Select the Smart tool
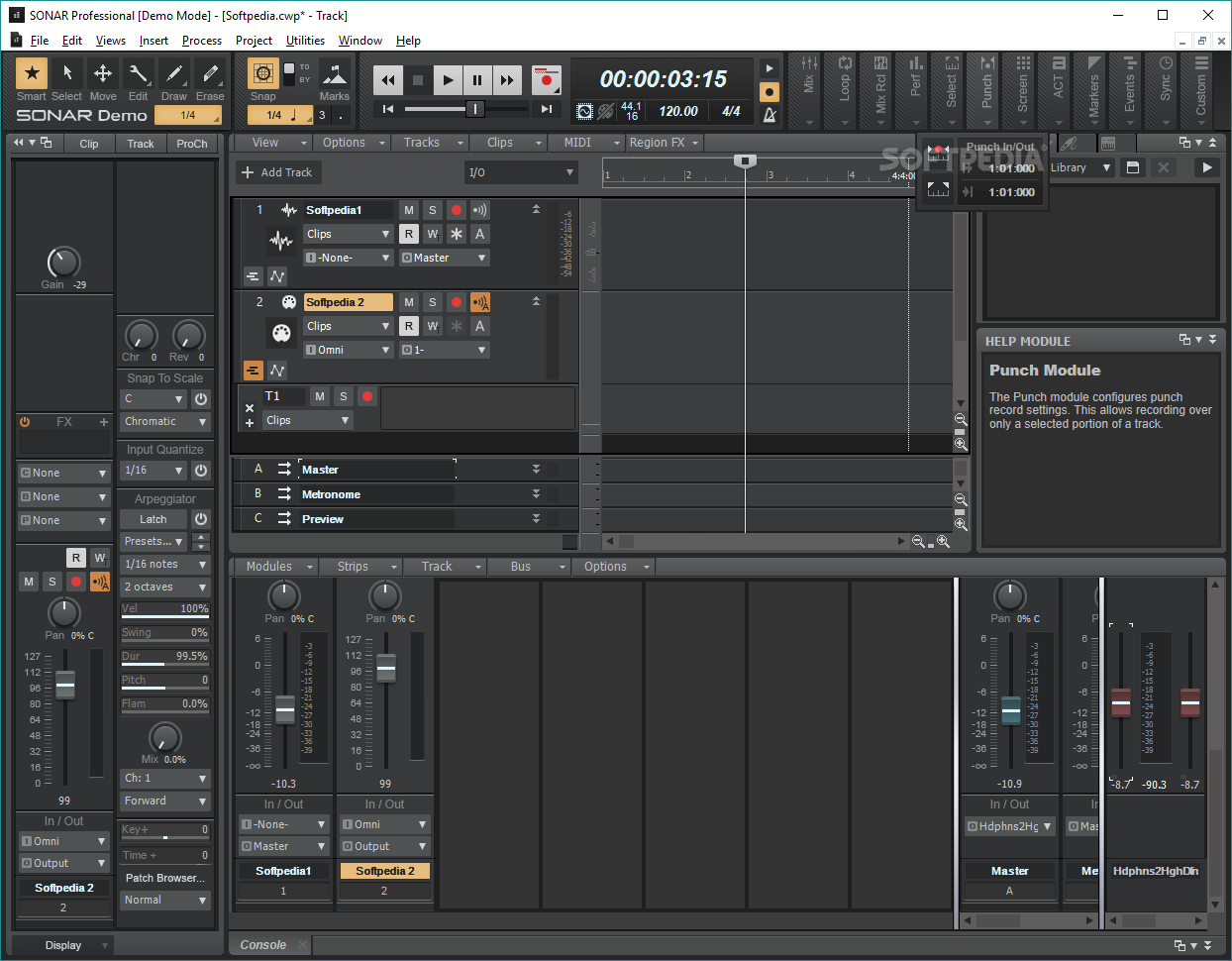Screen dimensions: 1232x961 tap(32, 73)
